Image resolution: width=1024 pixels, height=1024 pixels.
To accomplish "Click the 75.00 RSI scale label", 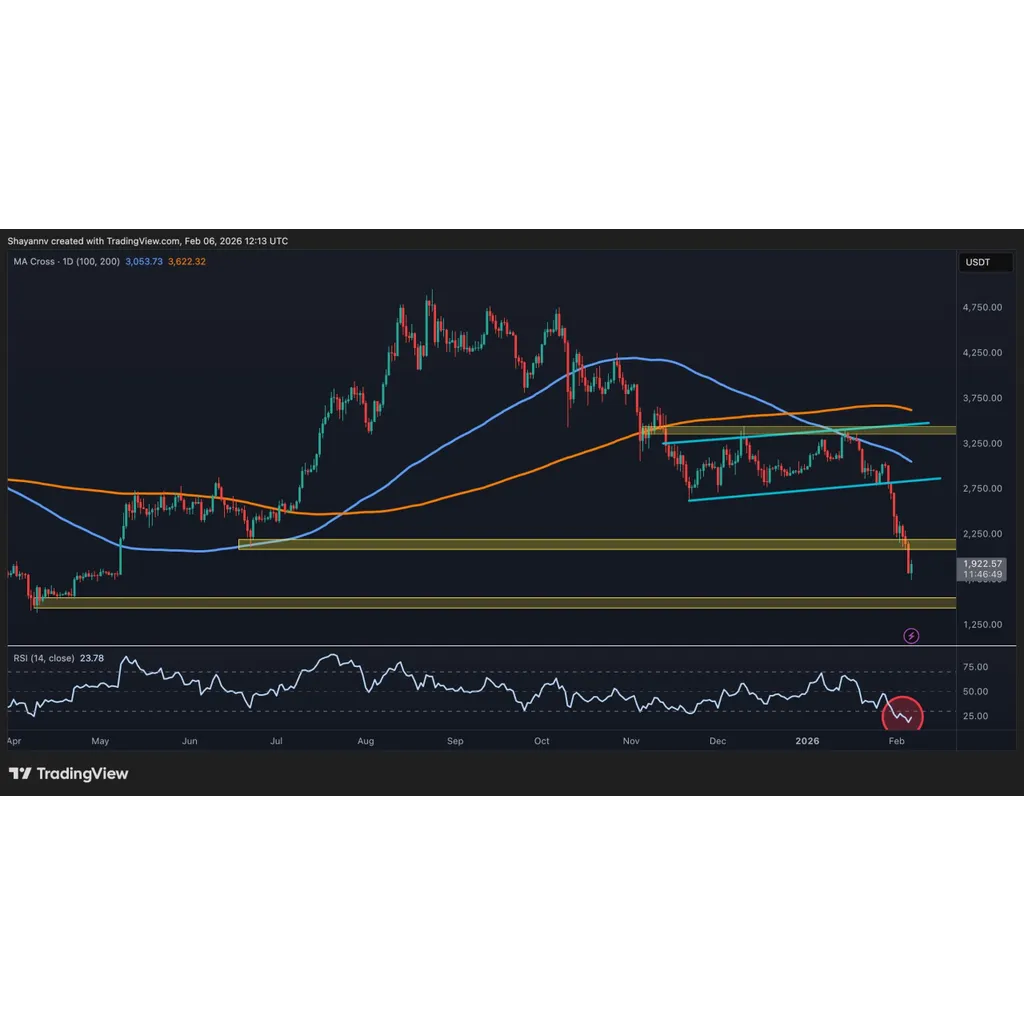I will [975, 667].
